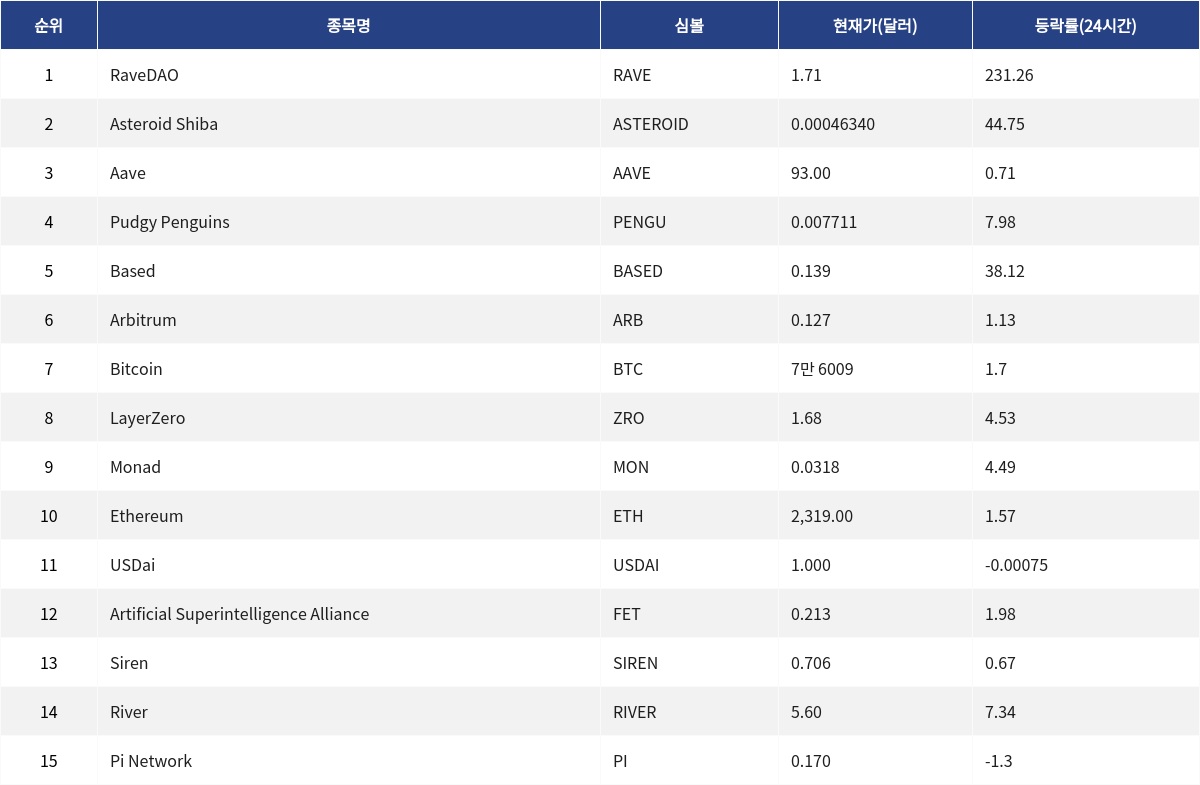1200x785 pixels.
Task: Select Artificial Superintelligence Alliance name cell
Action: click(239, 614)
